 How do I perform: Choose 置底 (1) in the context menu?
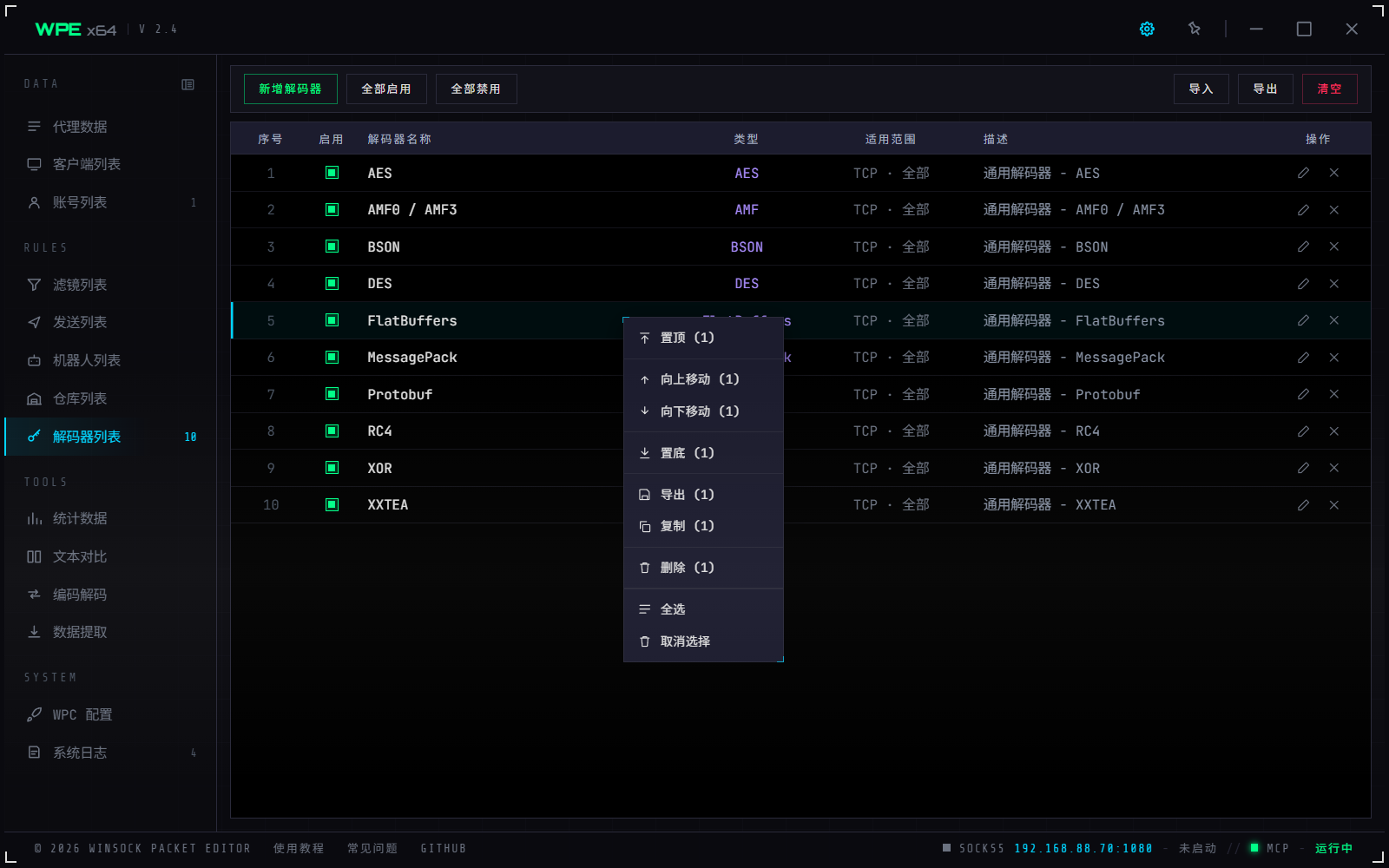[703, 453]
